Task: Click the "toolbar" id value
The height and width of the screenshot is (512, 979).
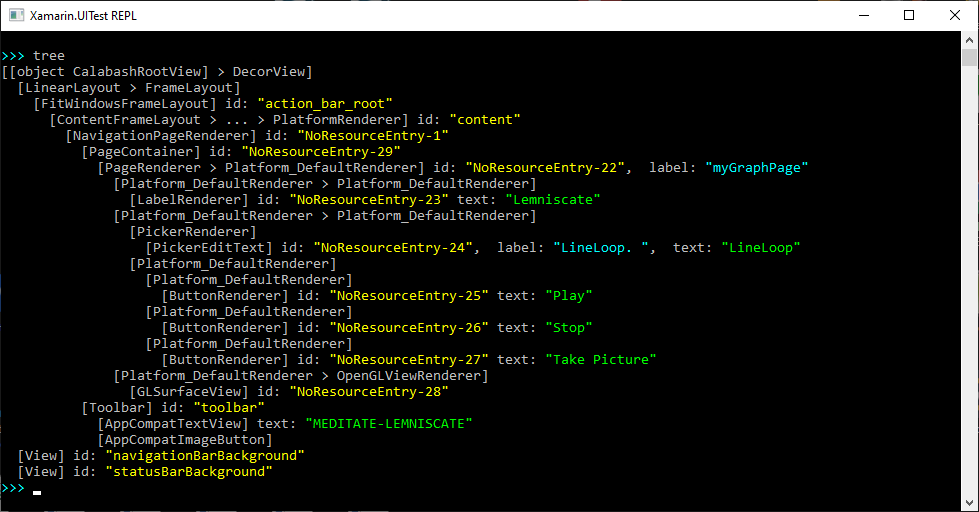Action: pos(229,408)
